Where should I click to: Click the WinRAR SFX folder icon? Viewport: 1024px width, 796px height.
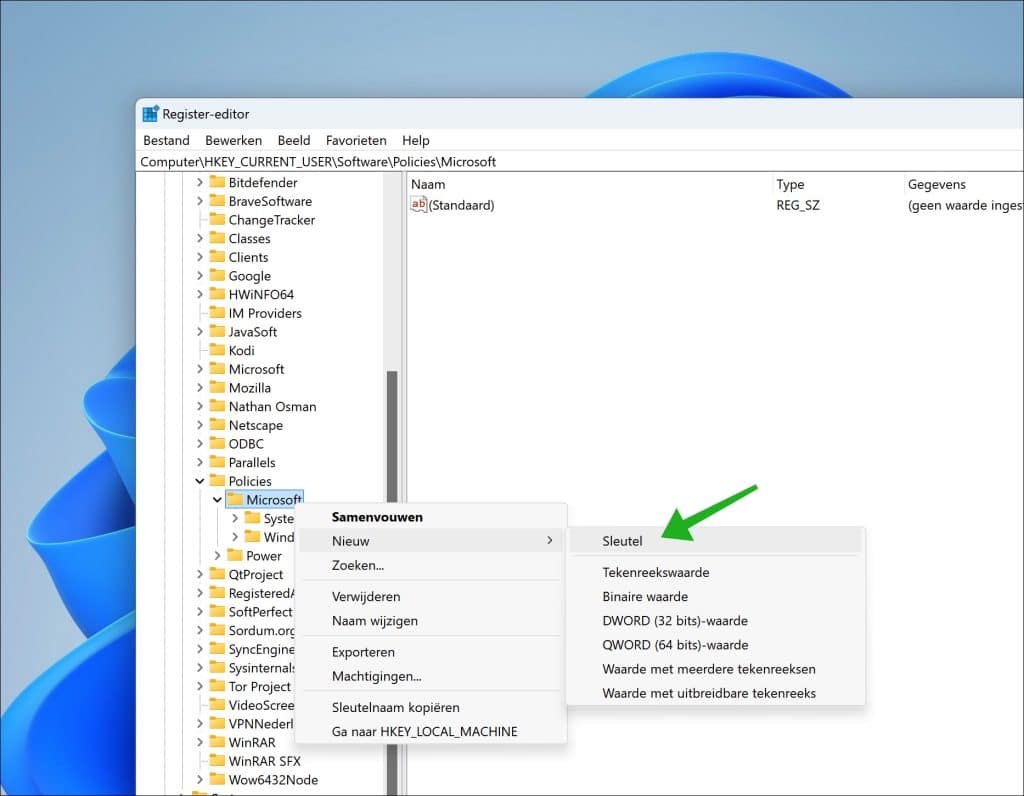(217, 760)
